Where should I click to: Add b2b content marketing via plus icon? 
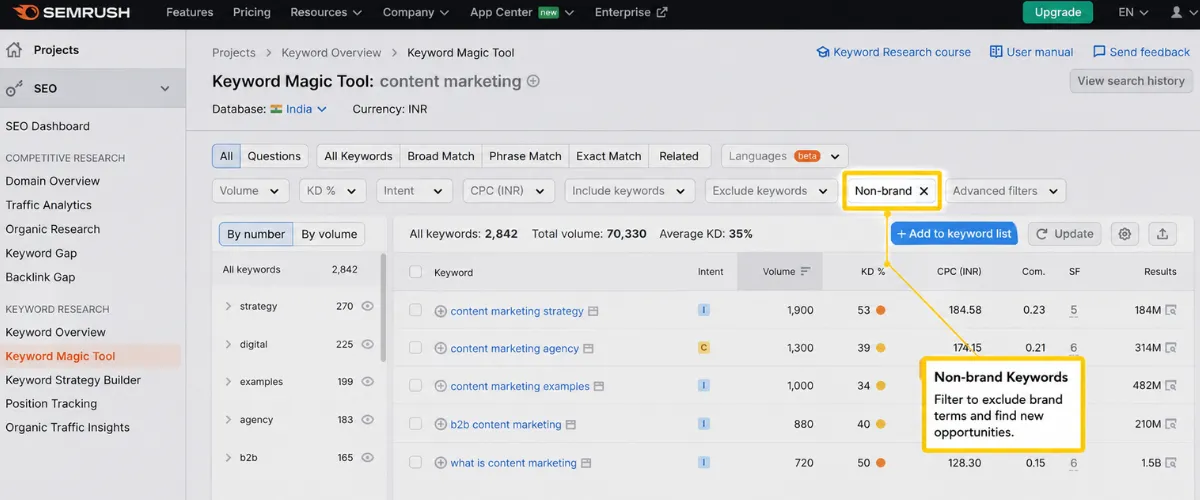[x=441, y=425]
